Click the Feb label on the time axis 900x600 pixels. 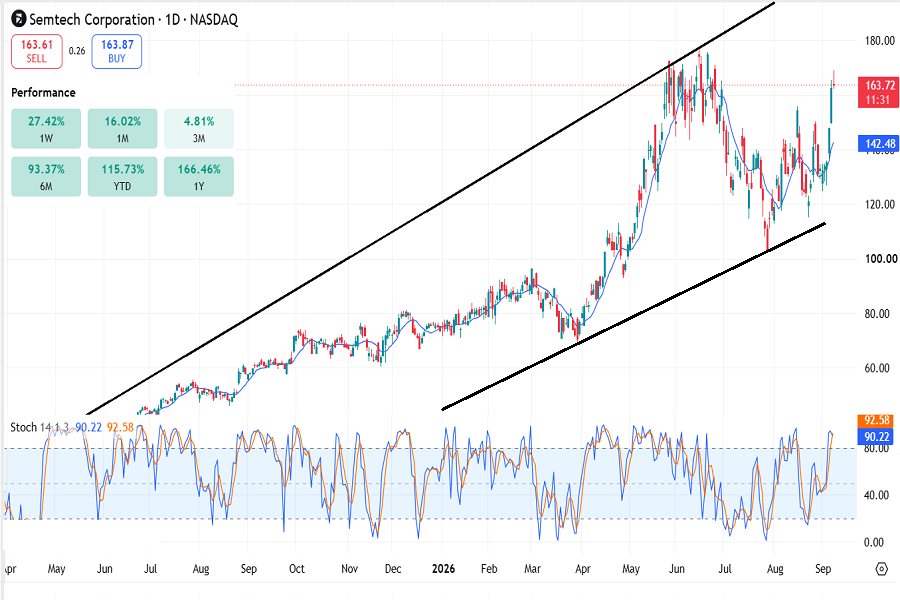pyautogui.click(x=489, y=569)
